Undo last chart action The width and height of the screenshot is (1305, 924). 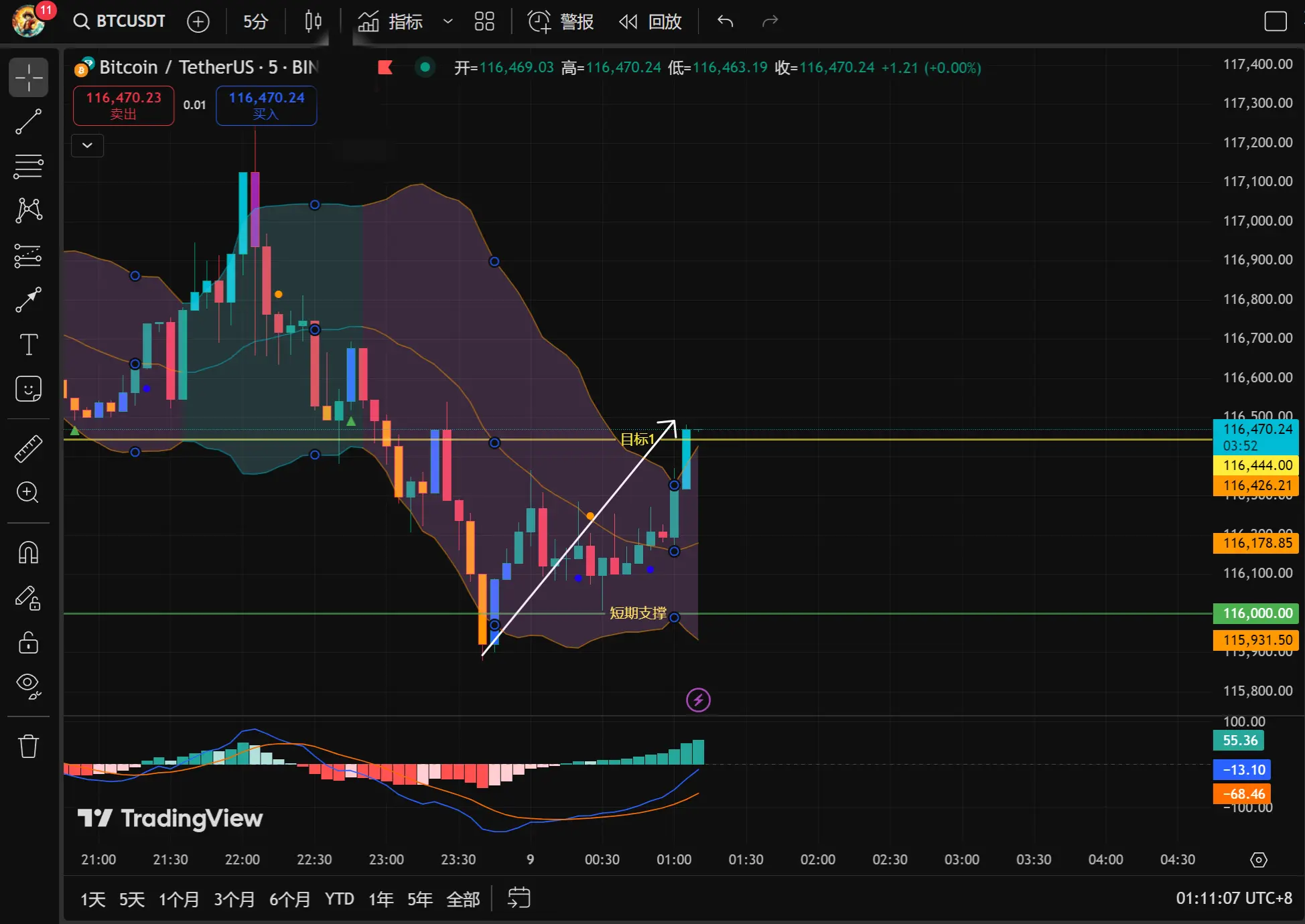726,21
